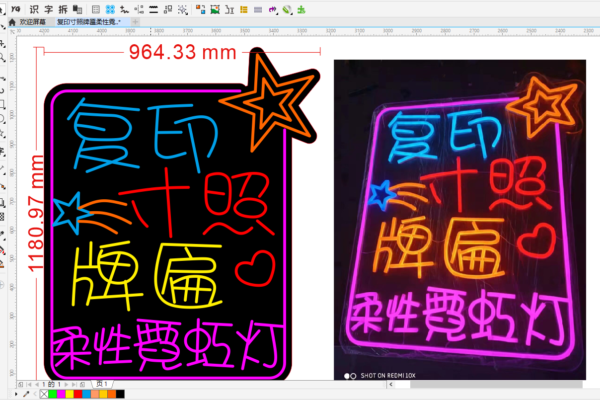This screenshot has width=600, height=400.
Task: Select the blue 复印 text in the design
Action: coord(143,134)
